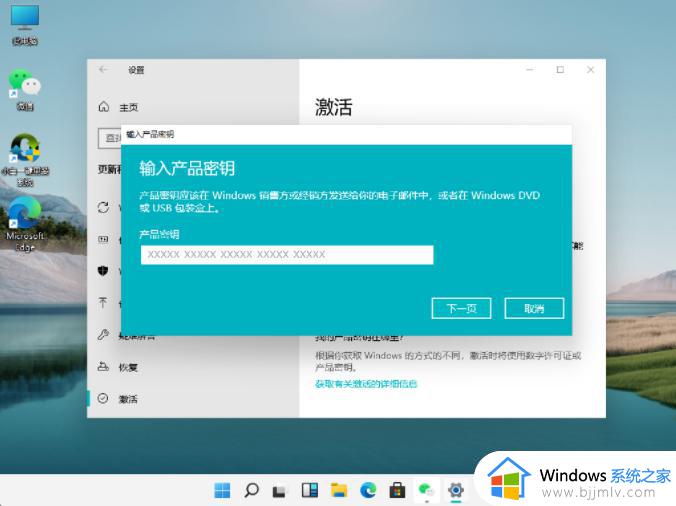Click the backup upload arrow icon in sidebar

tap(103, 303)
